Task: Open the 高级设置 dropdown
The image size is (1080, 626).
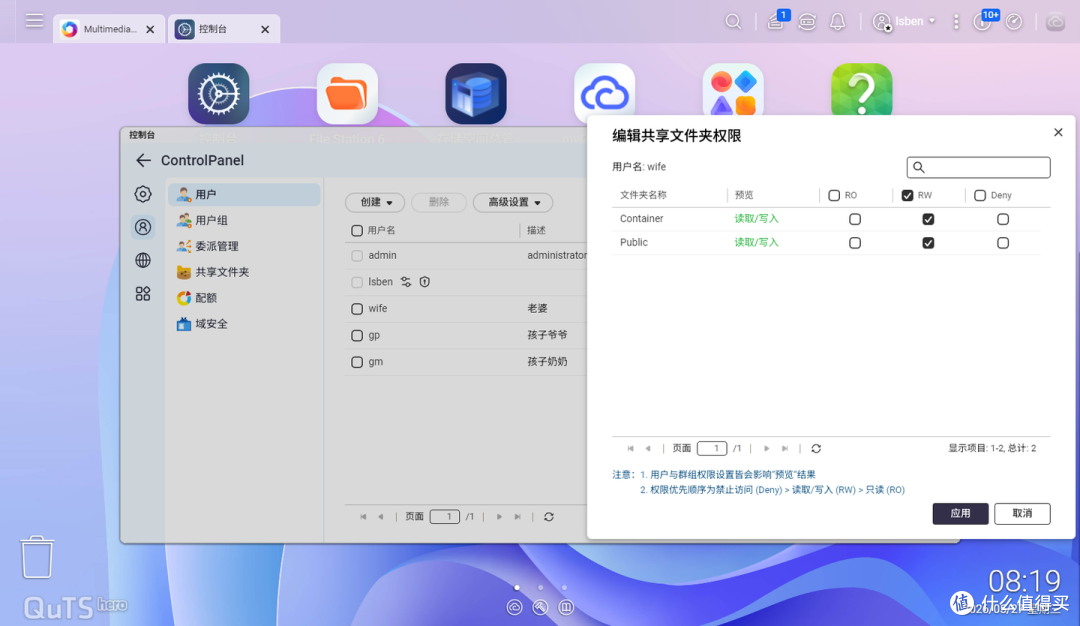Action: coord(513,202)
